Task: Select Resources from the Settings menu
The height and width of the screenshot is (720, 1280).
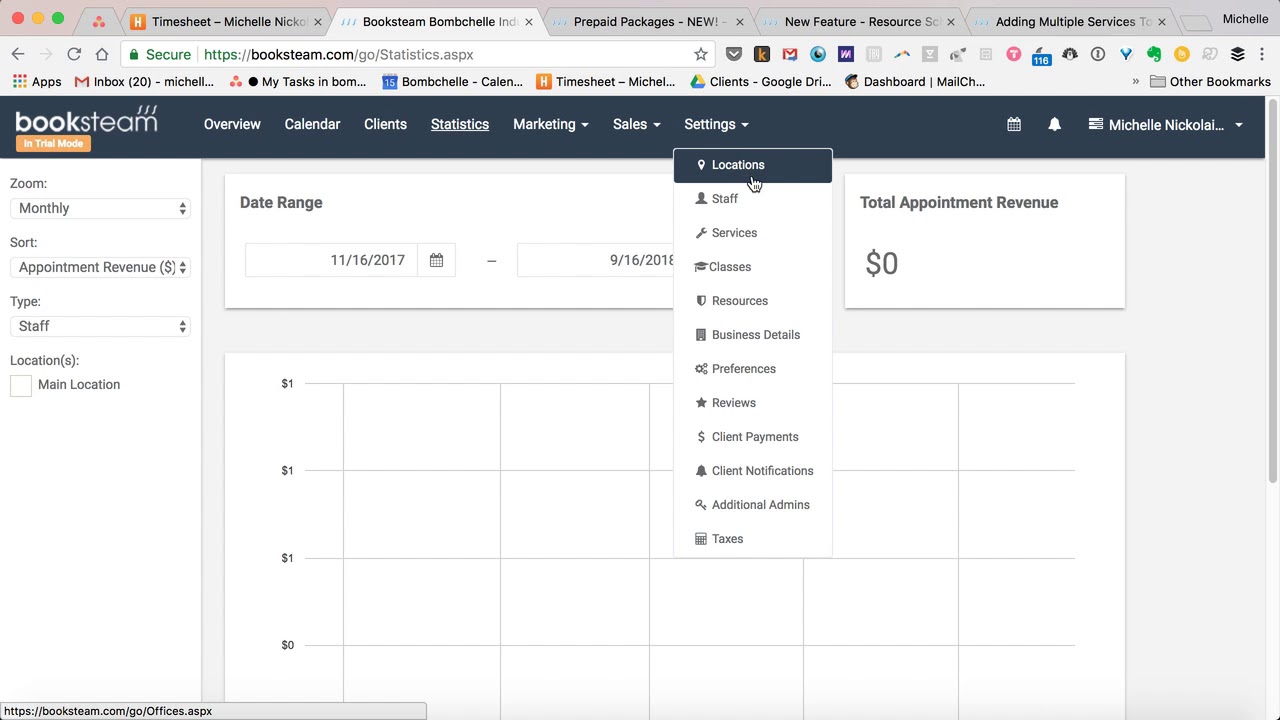Action: 753,301
